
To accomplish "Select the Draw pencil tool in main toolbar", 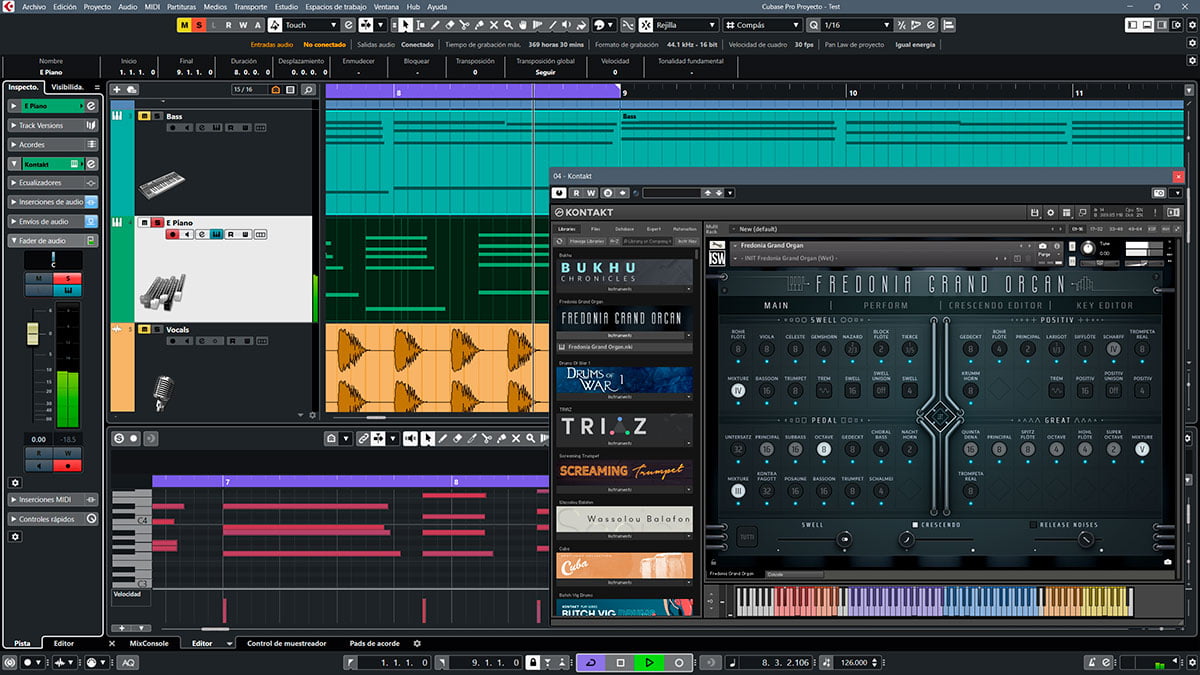I will (x=435, y=24).
